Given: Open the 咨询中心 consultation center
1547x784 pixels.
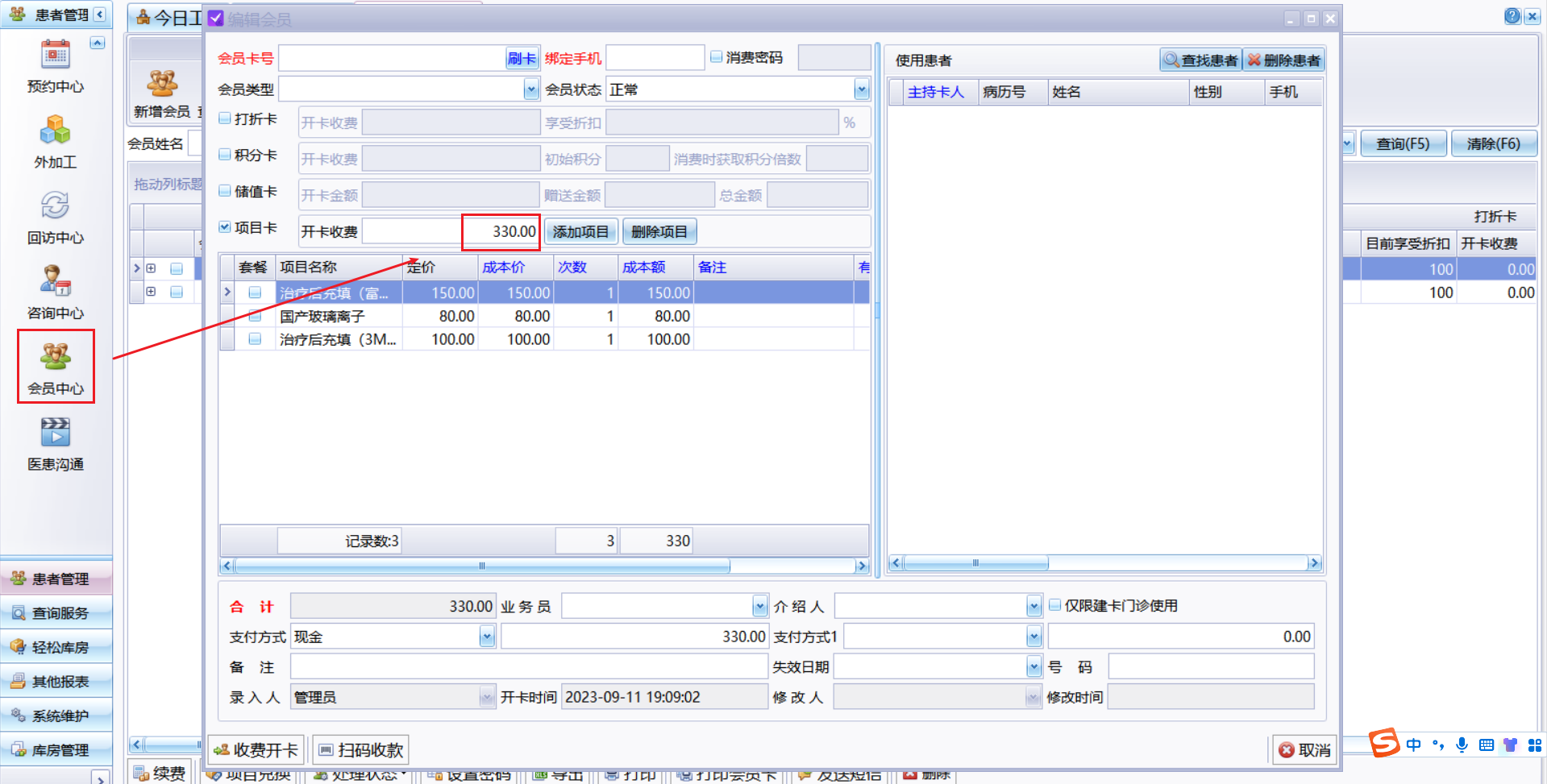Looking at the screenshot, I should tap(55, 292).
